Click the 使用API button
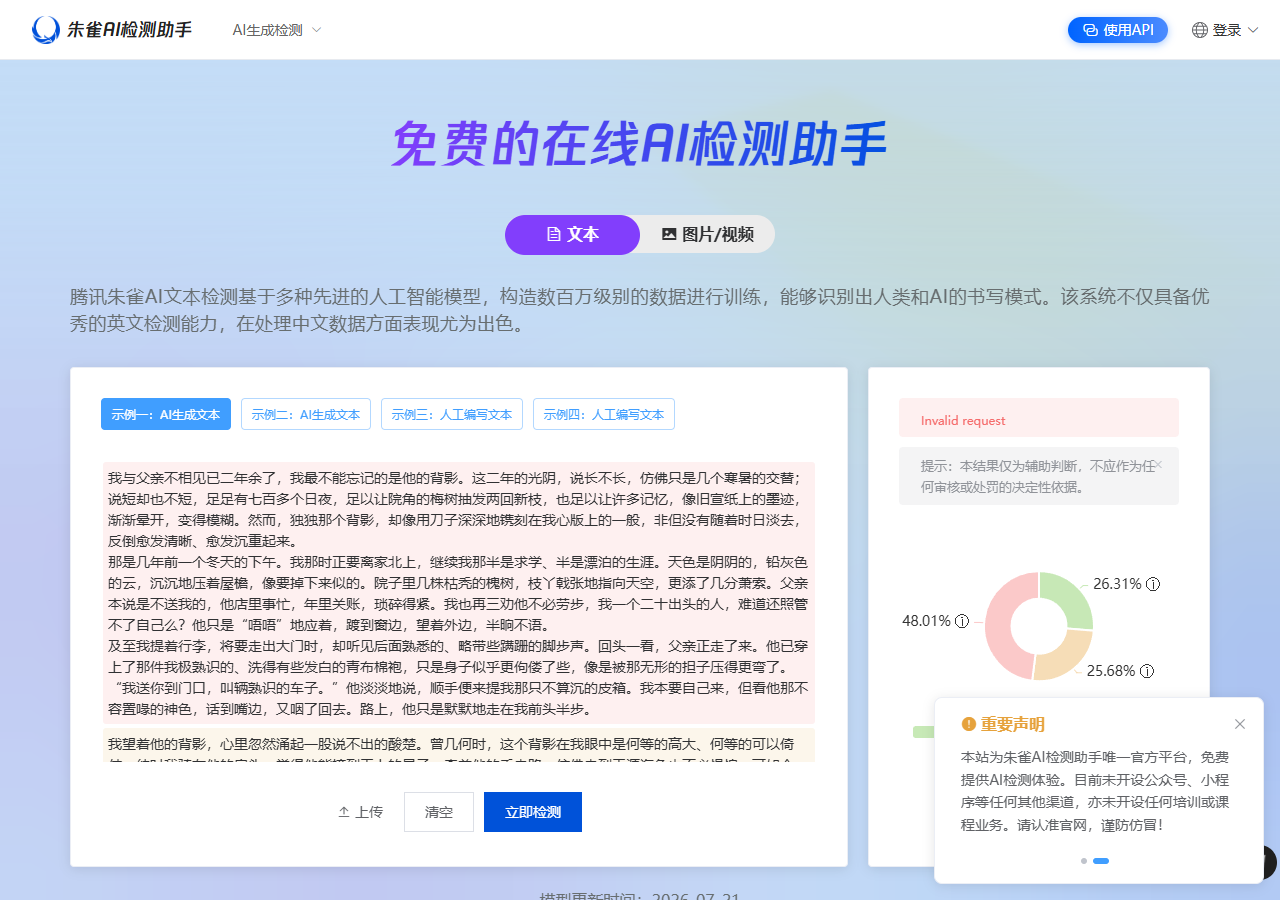 pyautogui.click(x=1118, y=30)
